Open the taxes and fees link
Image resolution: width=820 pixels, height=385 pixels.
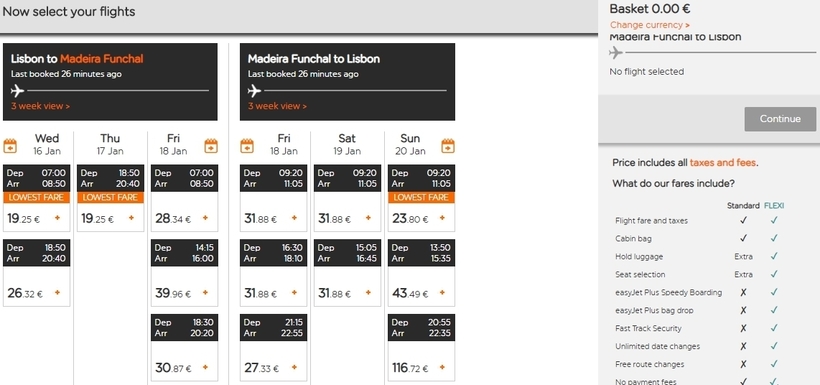722,163
